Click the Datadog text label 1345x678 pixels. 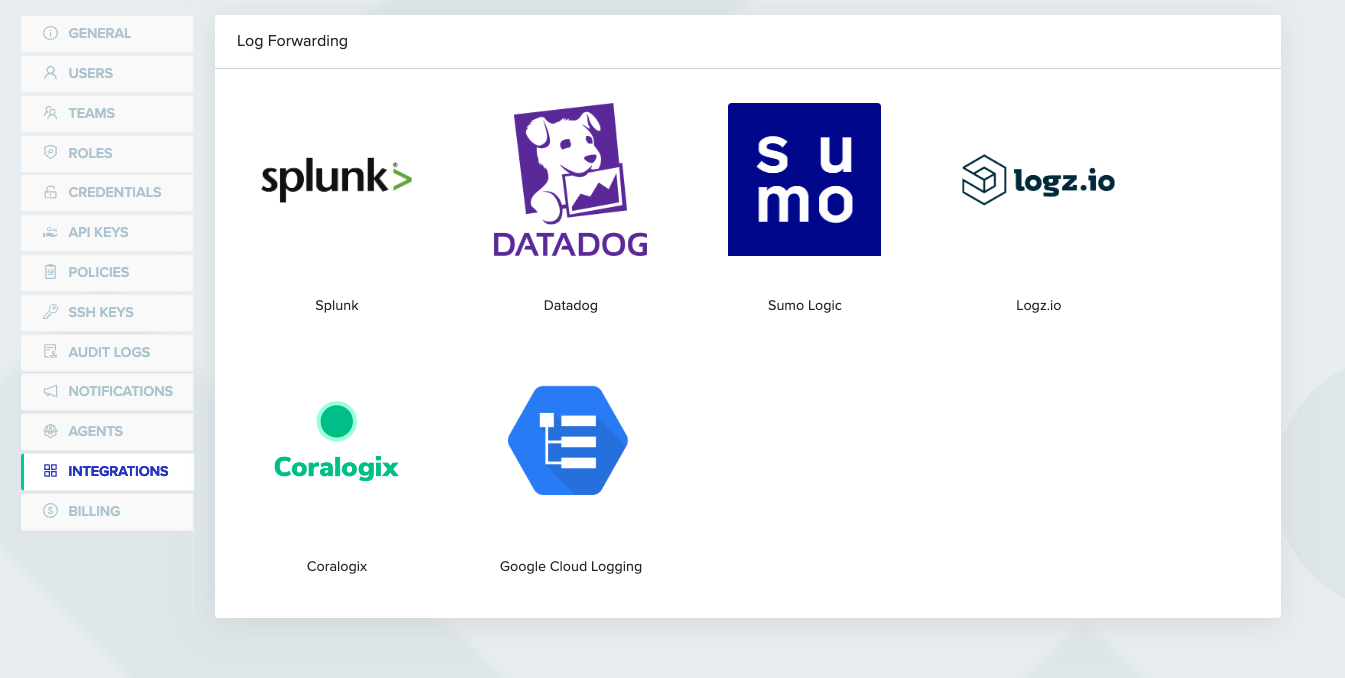click(x=571, y=306)
